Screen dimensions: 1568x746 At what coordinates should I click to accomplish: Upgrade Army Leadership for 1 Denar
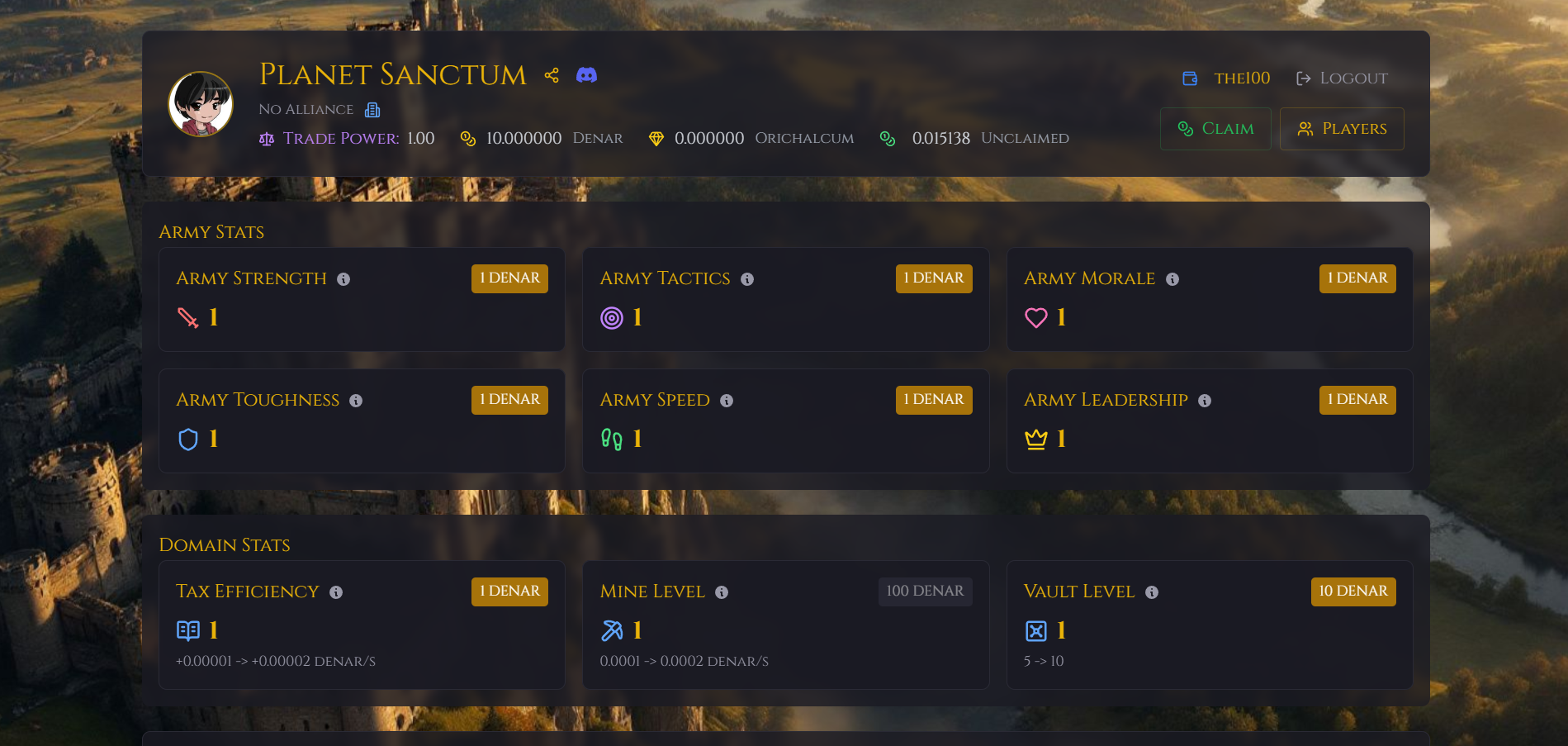pyautogui.click(x=1357, y=400)
